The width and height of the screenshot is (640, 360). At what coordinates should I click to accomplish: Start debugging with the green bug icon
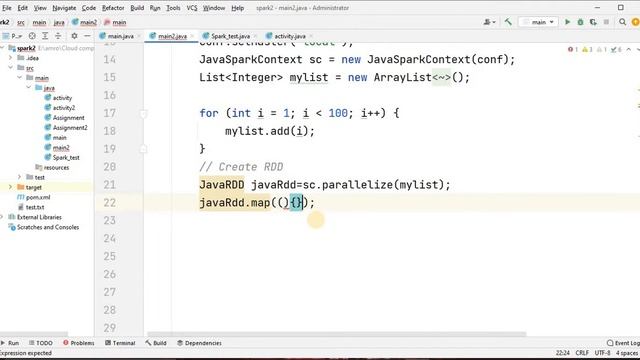pyautogui.click(x=580, y=22)
